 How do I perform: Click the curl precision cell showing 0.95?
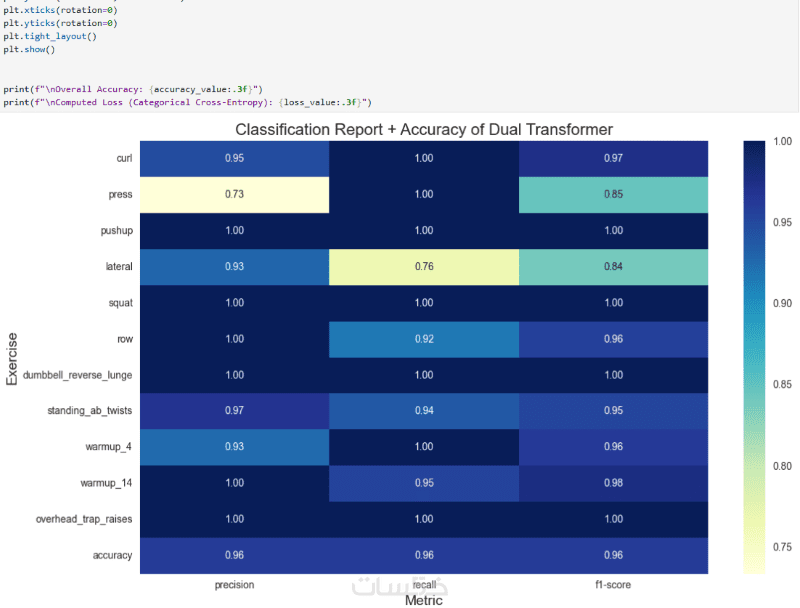click(234, 158)
